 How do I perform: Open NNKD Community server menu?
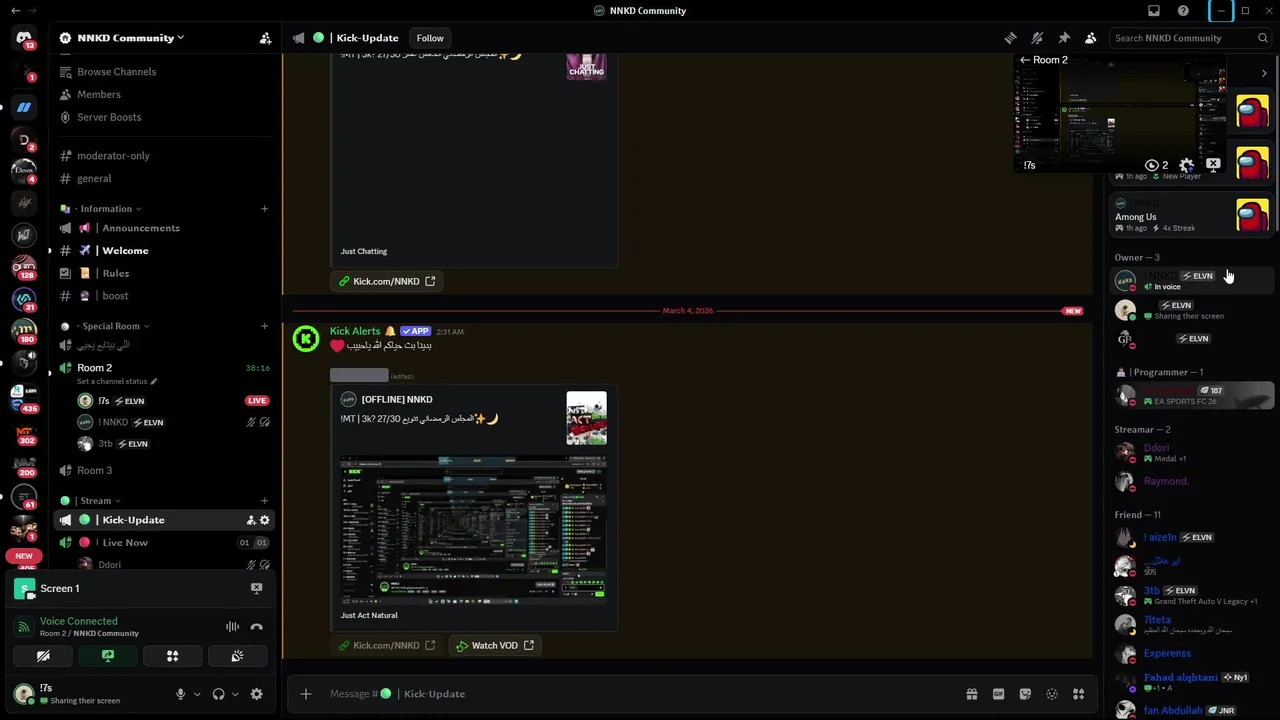[131, 38]
